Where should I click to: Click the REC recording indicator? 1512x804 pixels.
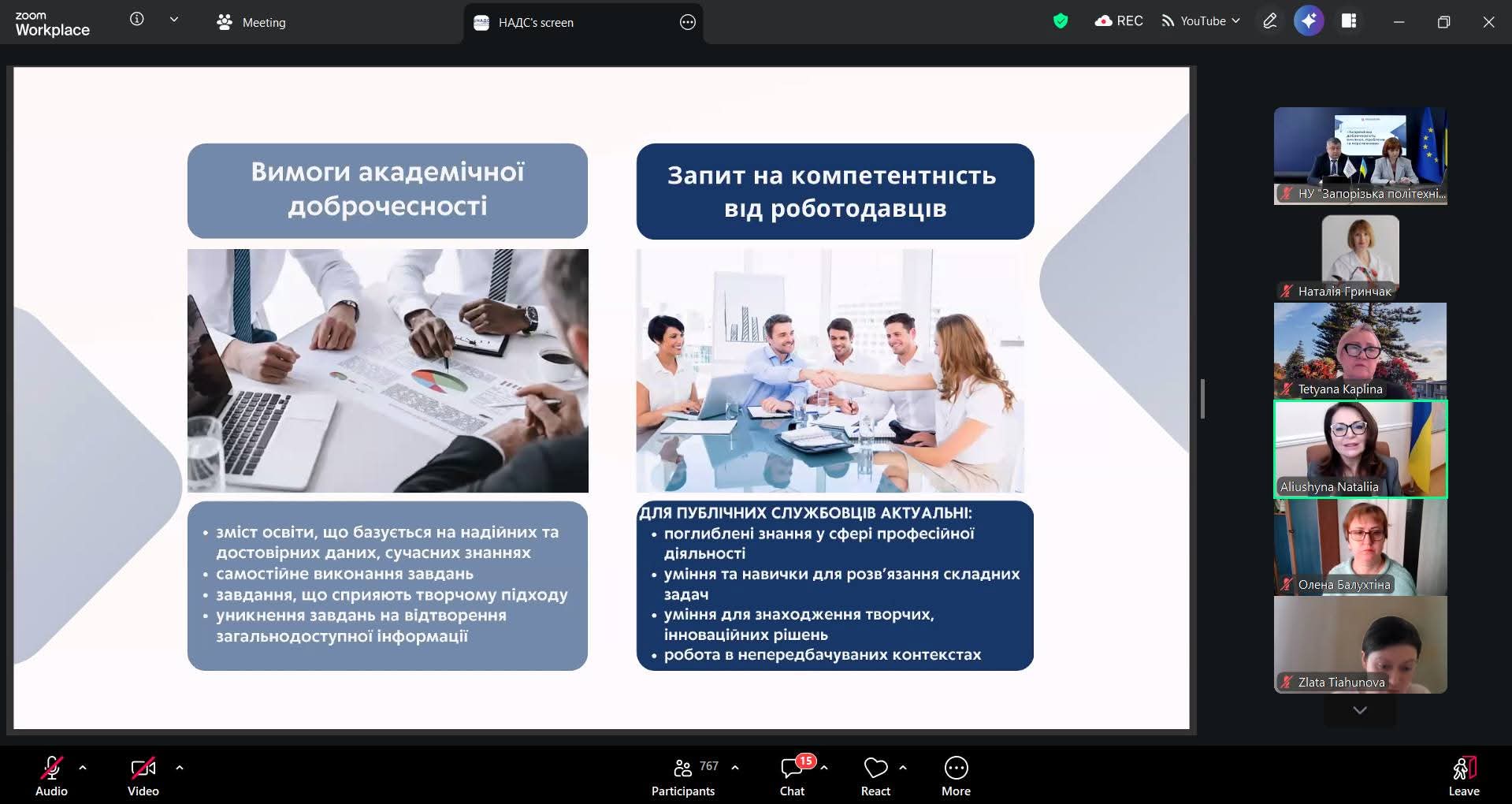(x=1119, y=21)
